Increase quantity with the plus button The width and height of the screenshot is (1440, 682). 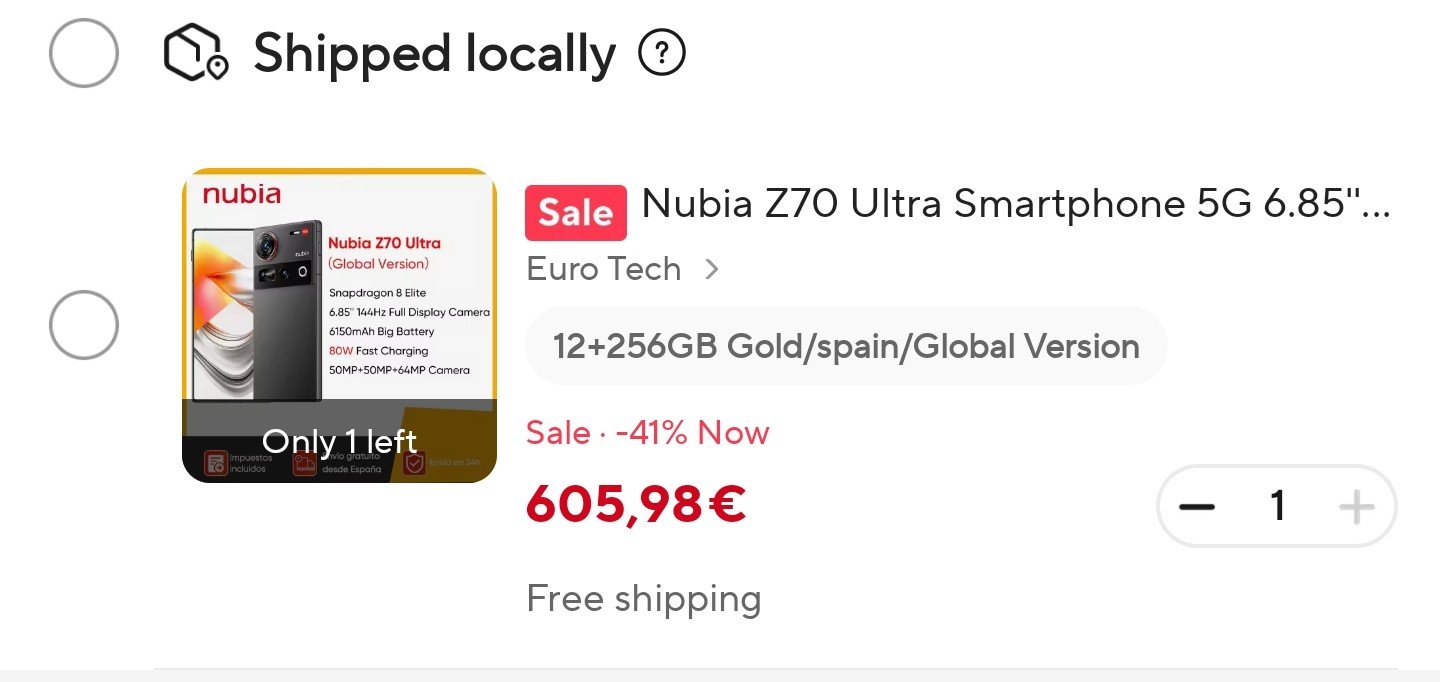1356,507
